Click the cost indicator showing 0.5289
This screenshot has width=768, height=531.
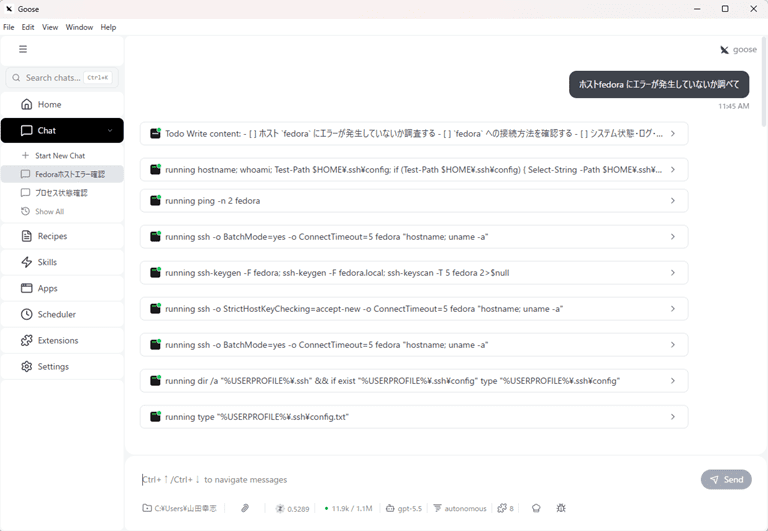pyautogui.click(x=292, y=508)
